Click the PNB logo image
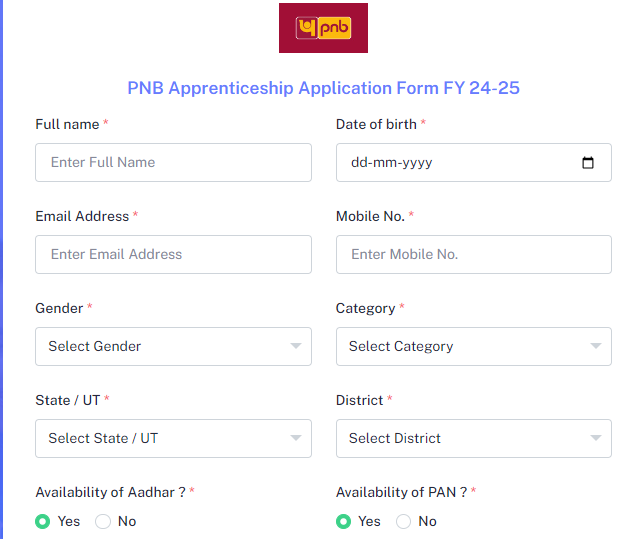The image size is (643, 539). 323,28
